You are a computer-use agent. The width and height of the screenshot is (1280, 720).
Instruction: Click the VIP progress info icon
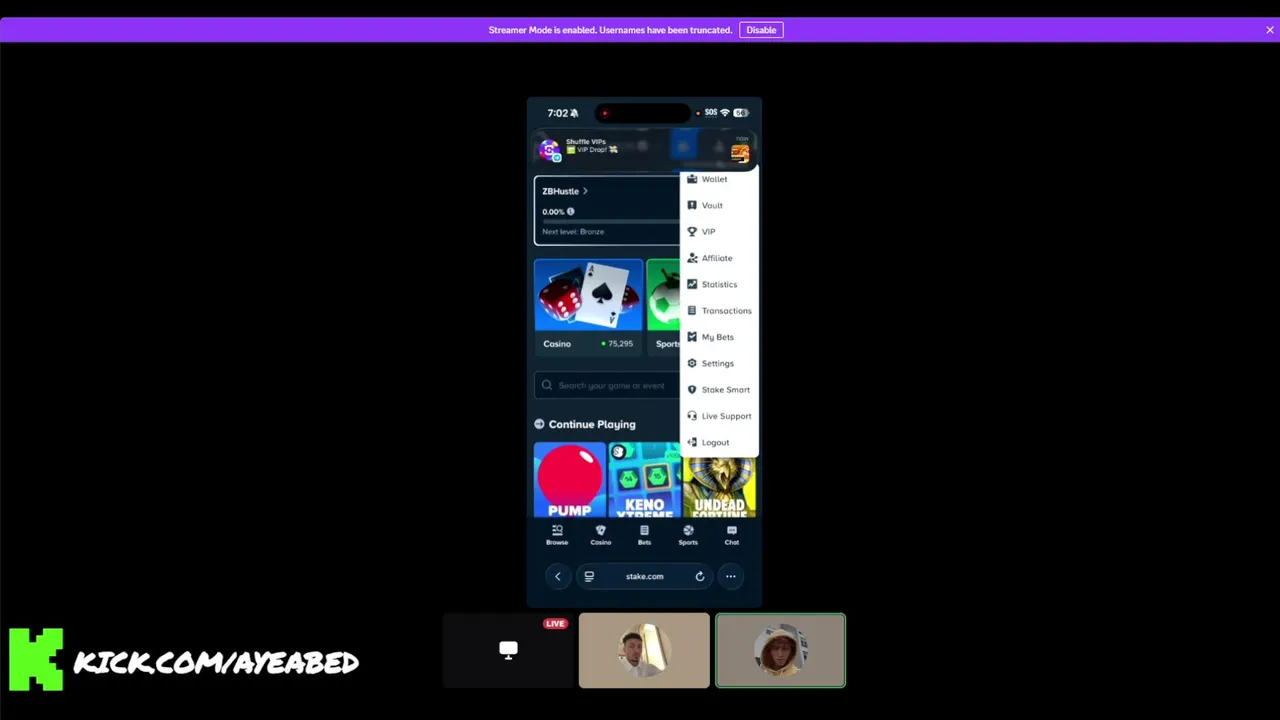(x=571, y=212)
